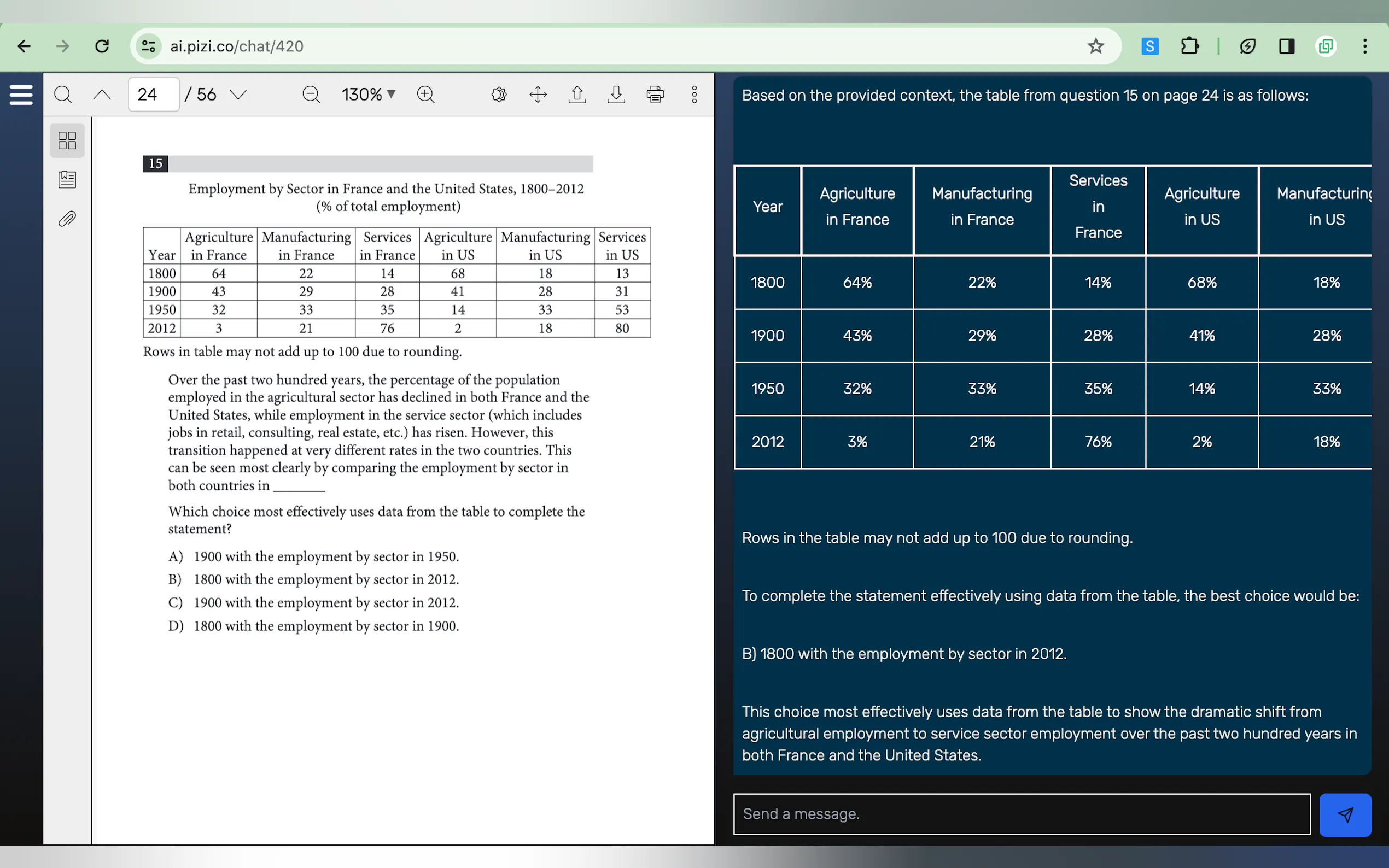Click the PDF search magnifier icon
The height and width of the screenshot is (868, 1389).
point(62,94)
